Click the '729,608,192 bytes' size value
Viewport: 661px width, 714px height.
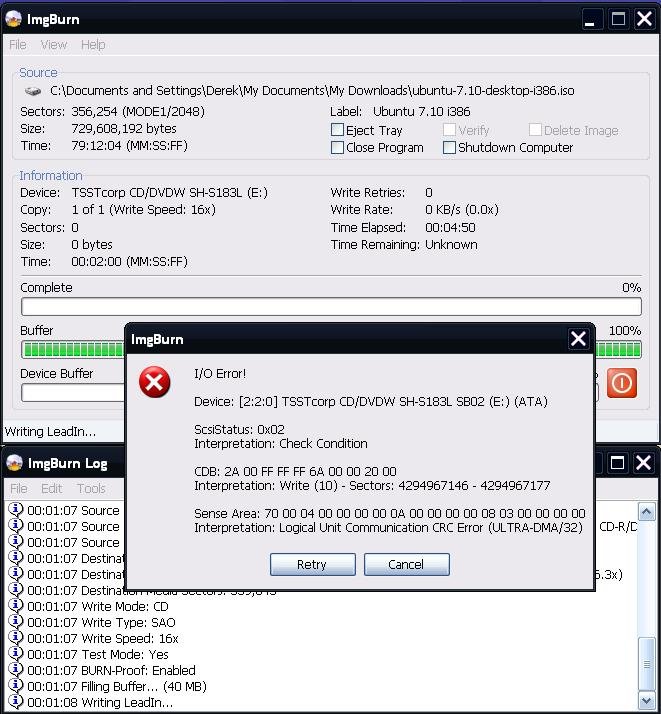click(124, 128)
